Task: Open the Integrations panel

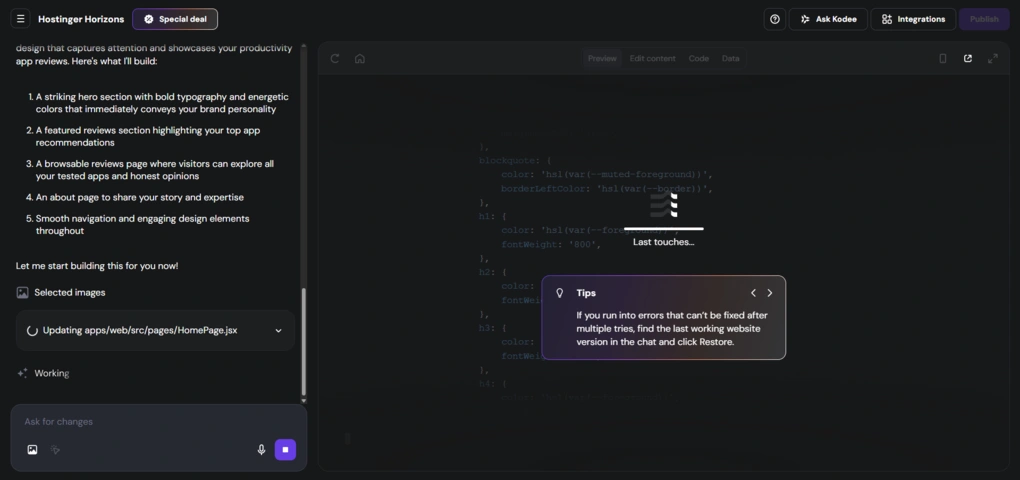Action: tap(913, 19)
